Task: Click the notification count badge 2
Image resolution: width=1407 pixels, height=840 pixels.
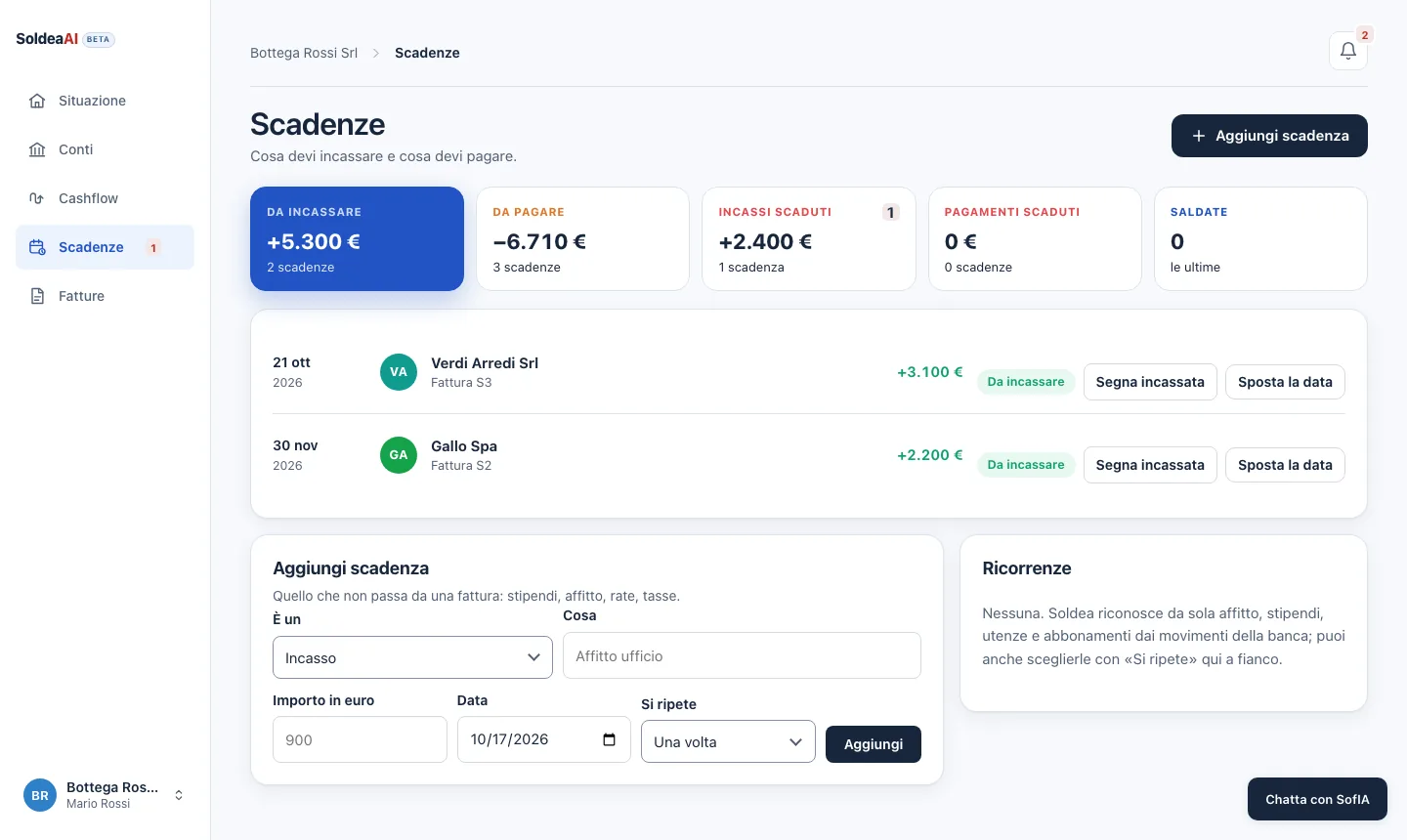Action: (1365, 34)
